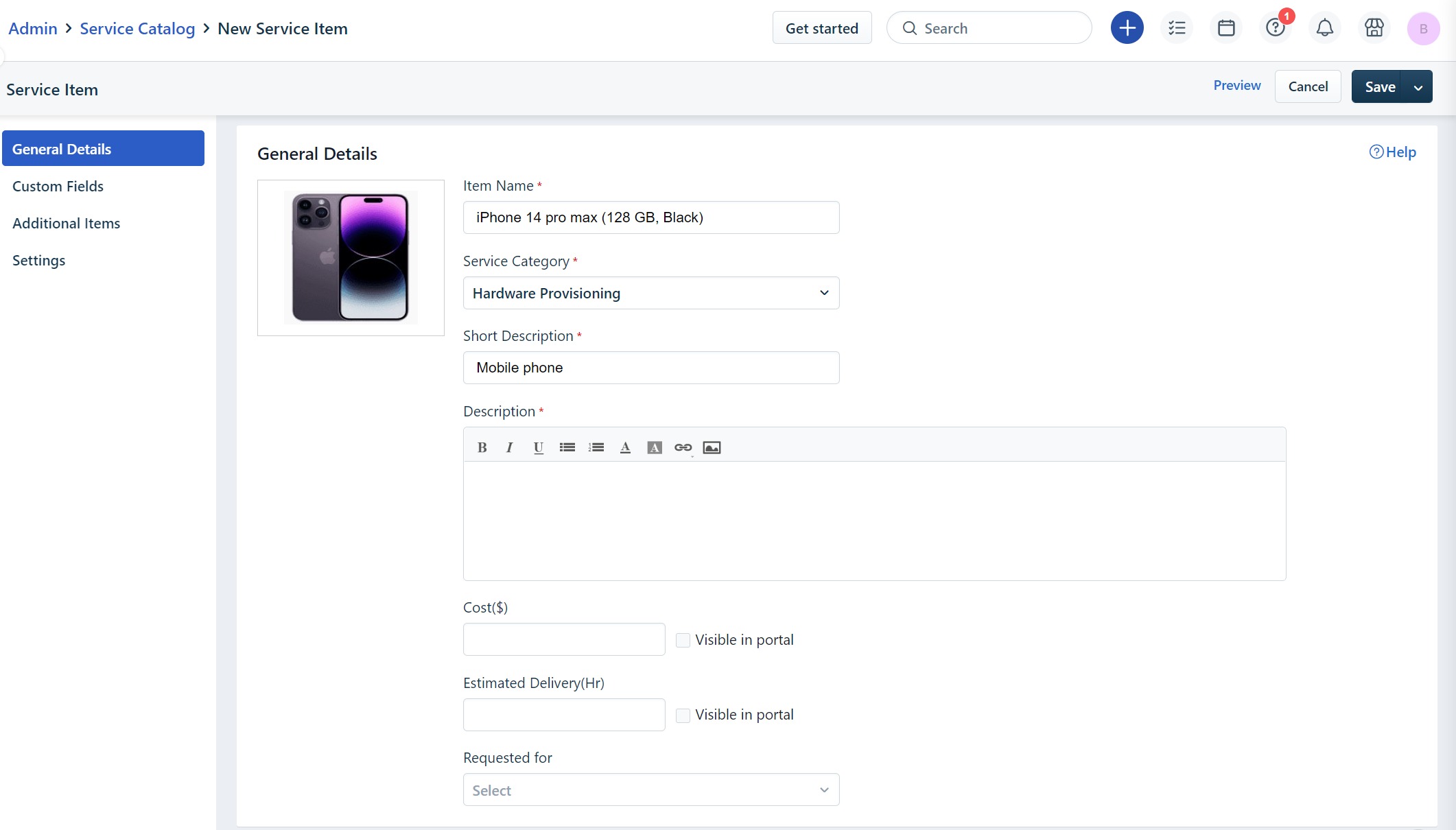Insert an image in the Description editor

coord(712,448)
